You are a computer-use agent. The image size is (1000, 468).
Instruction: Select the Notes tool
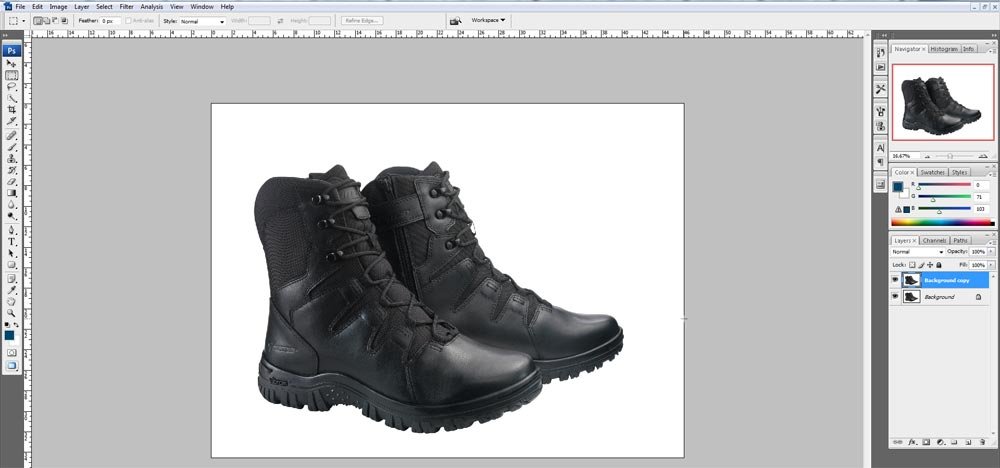11,279
